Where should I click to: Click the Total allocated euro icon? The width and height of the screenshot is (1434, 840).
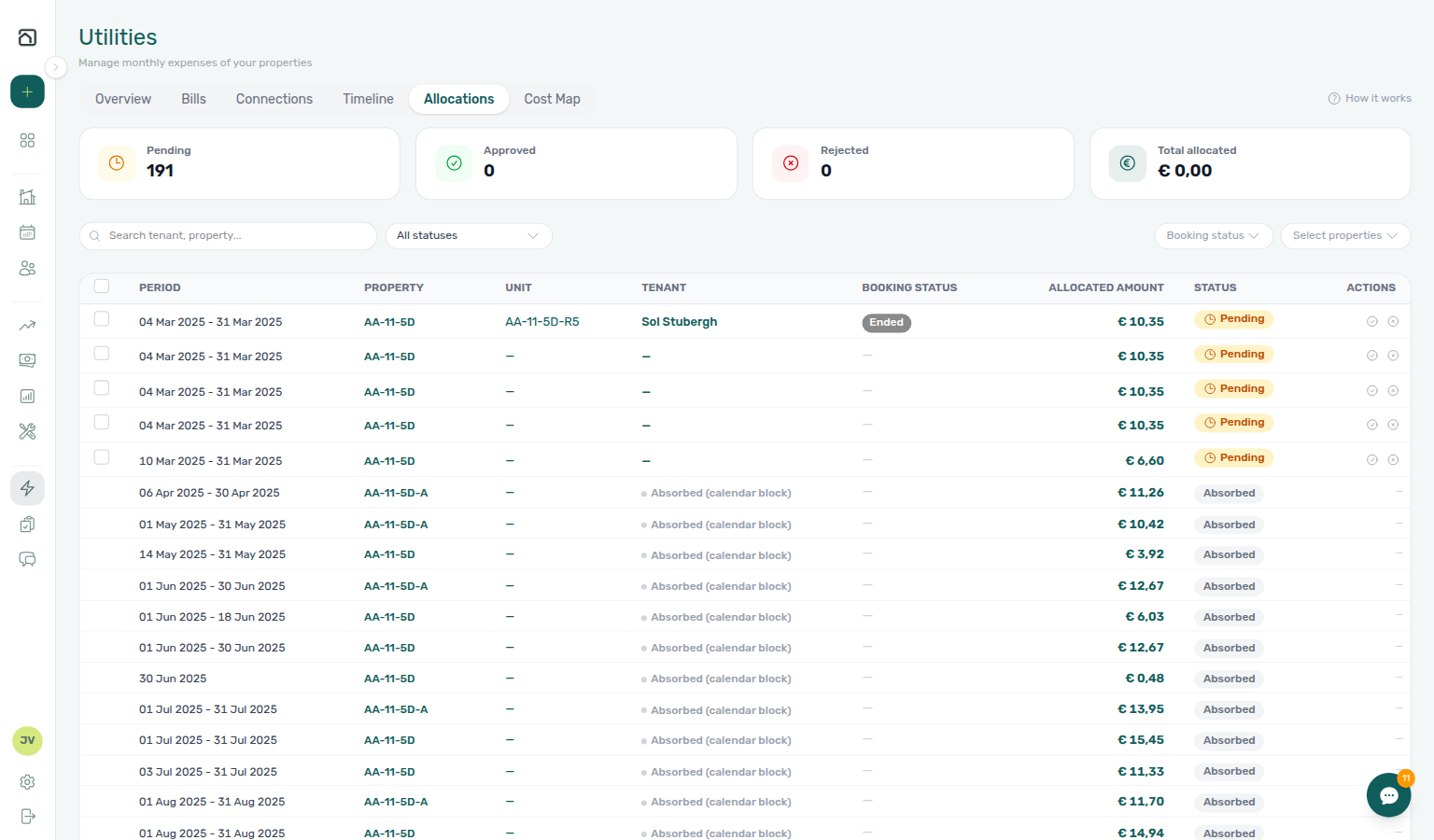tap(1128, 163)
